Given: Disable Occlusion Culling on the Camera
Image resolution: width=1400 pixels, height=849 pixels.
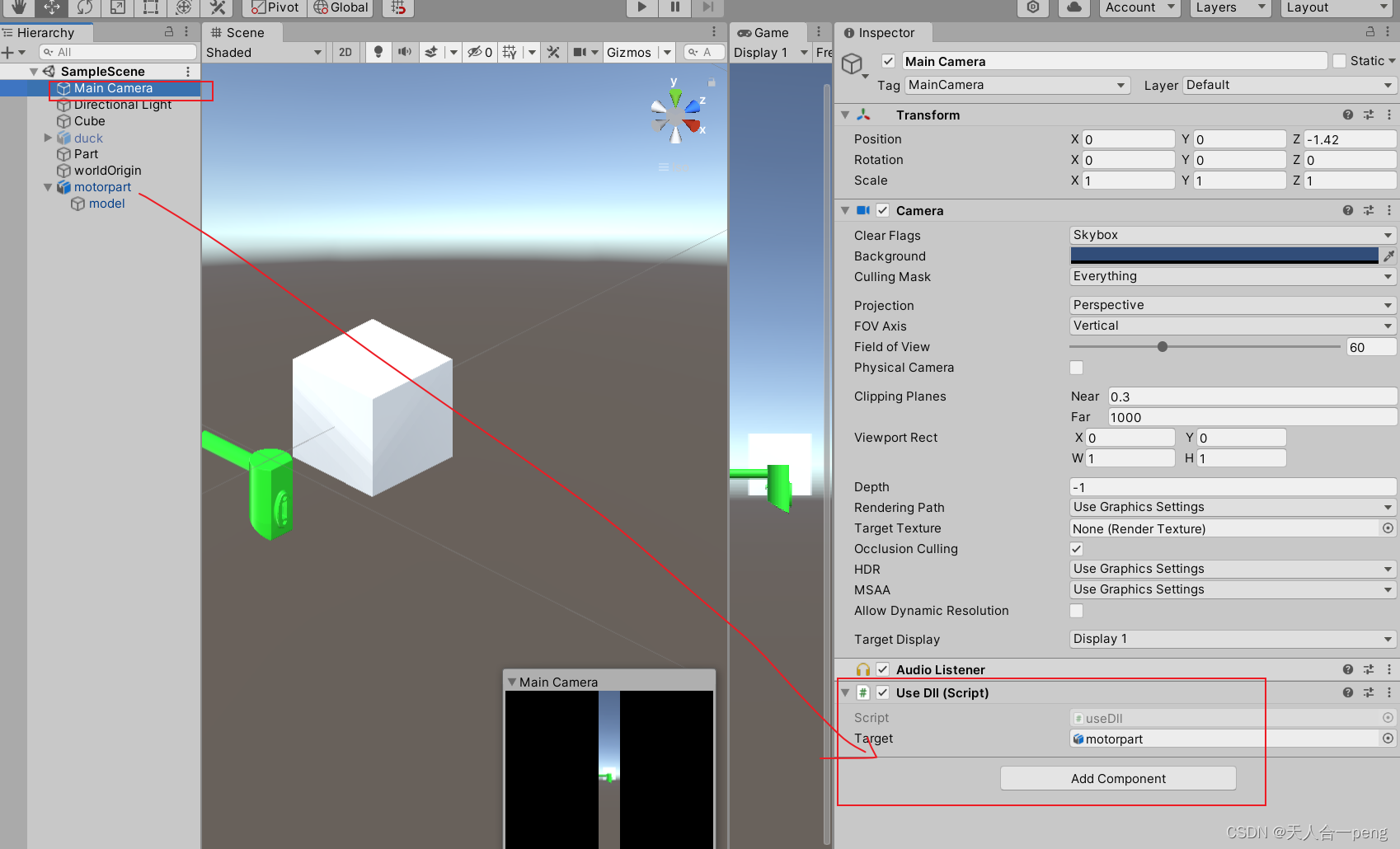Looking at the screenshot, I should (x=1076, y=548).
